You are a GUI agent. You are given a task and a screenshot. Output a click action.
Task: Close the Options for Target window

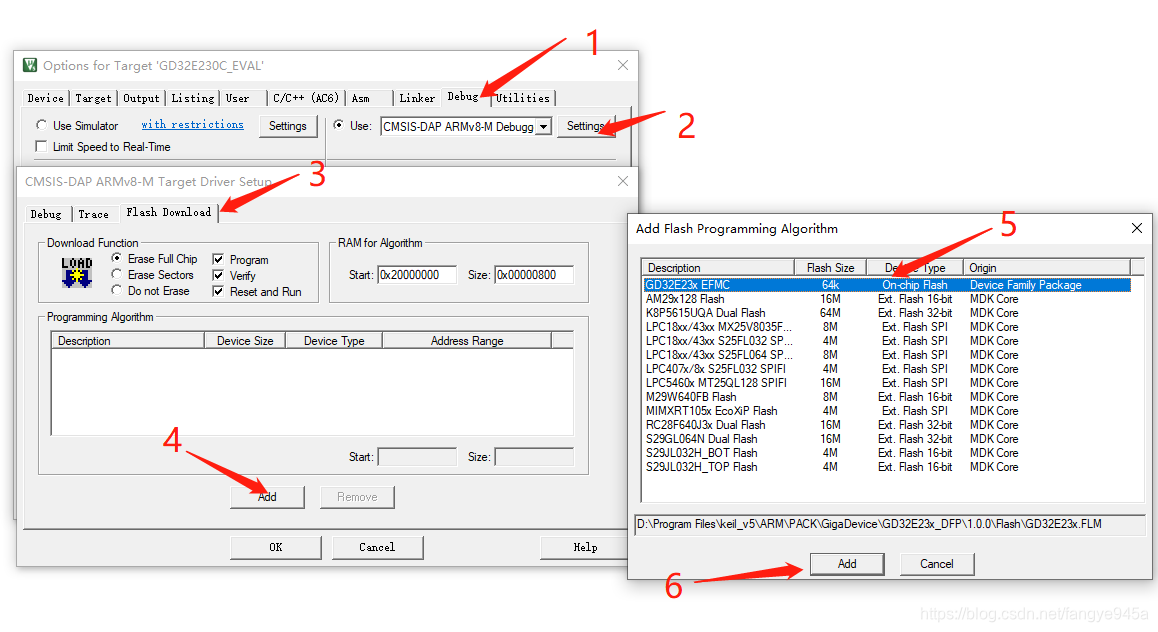pyautogui.click(x=623, y=65)
